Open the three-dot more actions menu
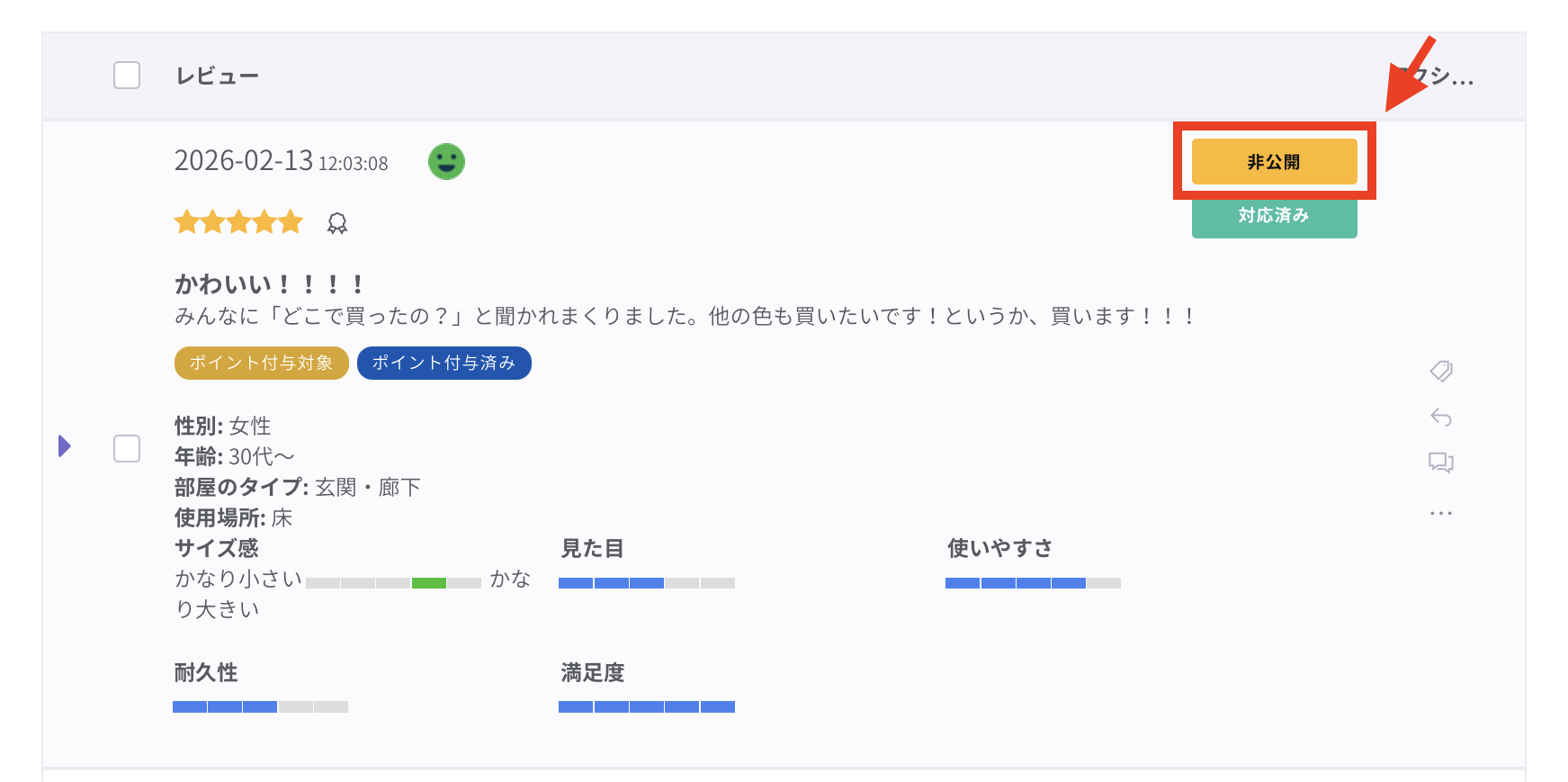 click(1441, 513)
